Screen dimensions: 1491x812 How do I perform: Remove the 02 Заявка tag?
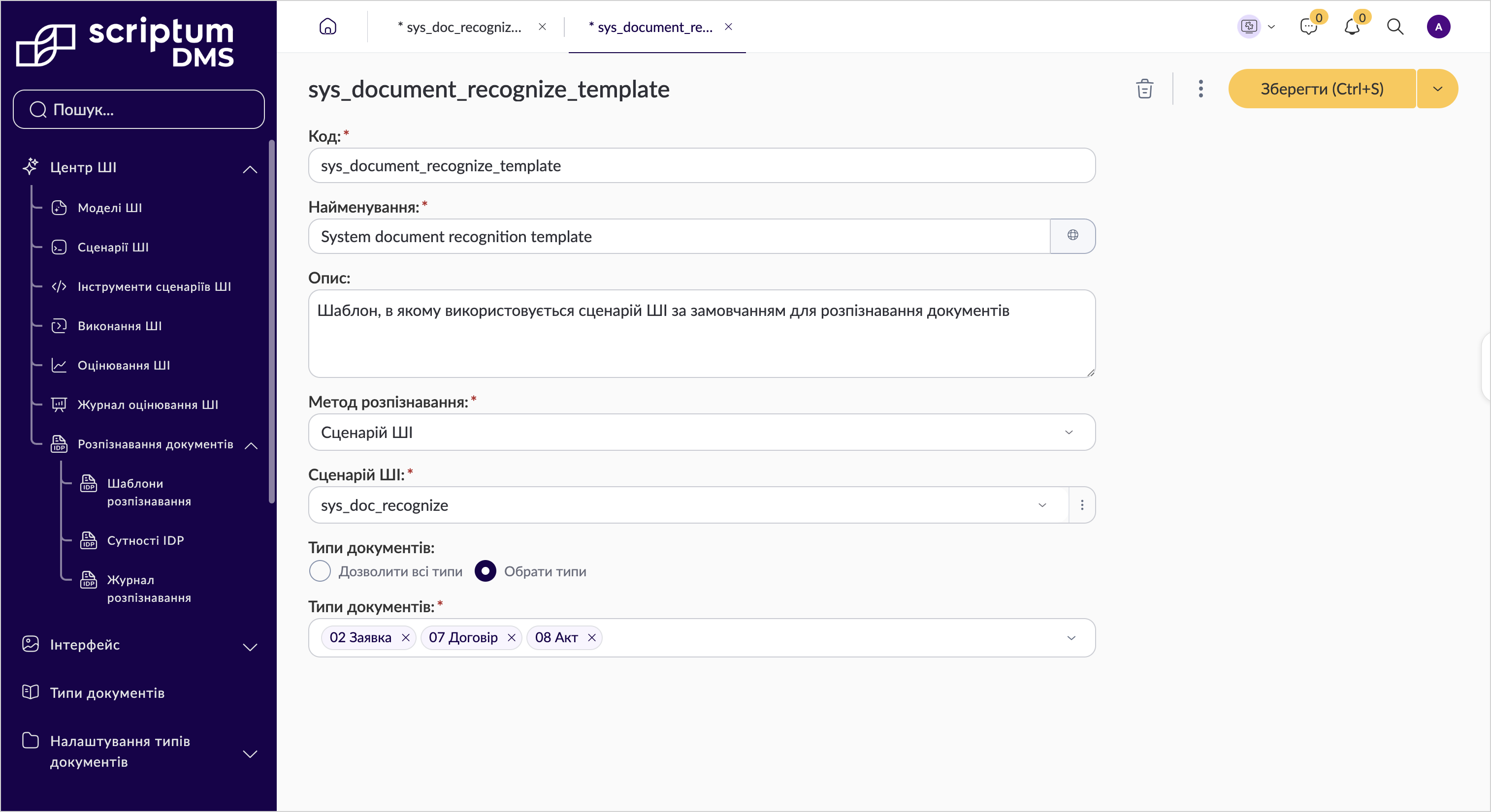click(406, 637)
